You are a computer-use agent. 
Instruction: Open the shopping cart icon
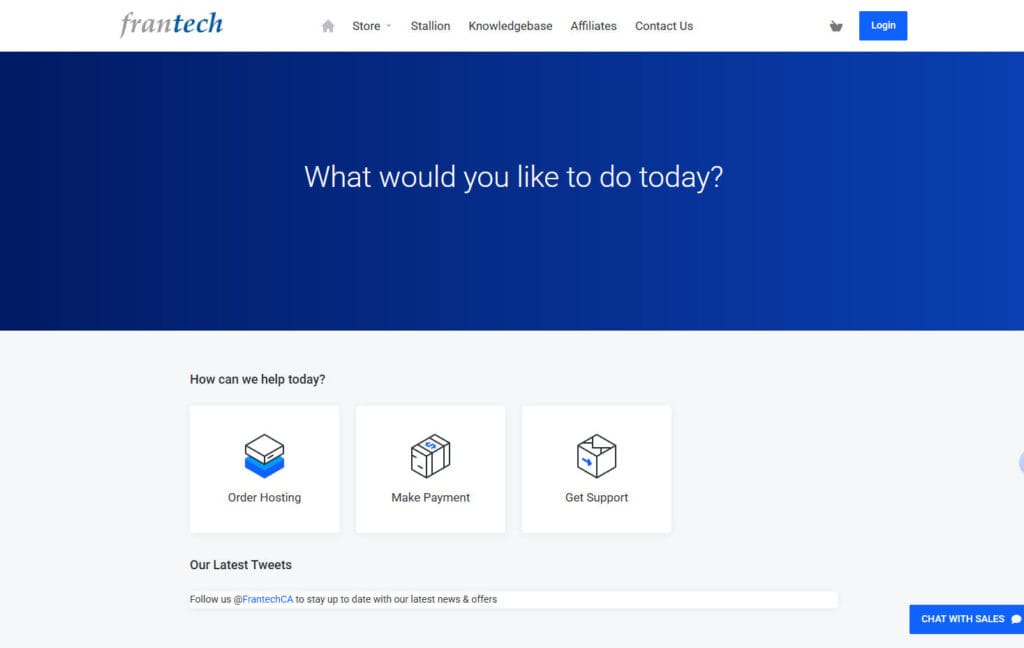[836, 26]
